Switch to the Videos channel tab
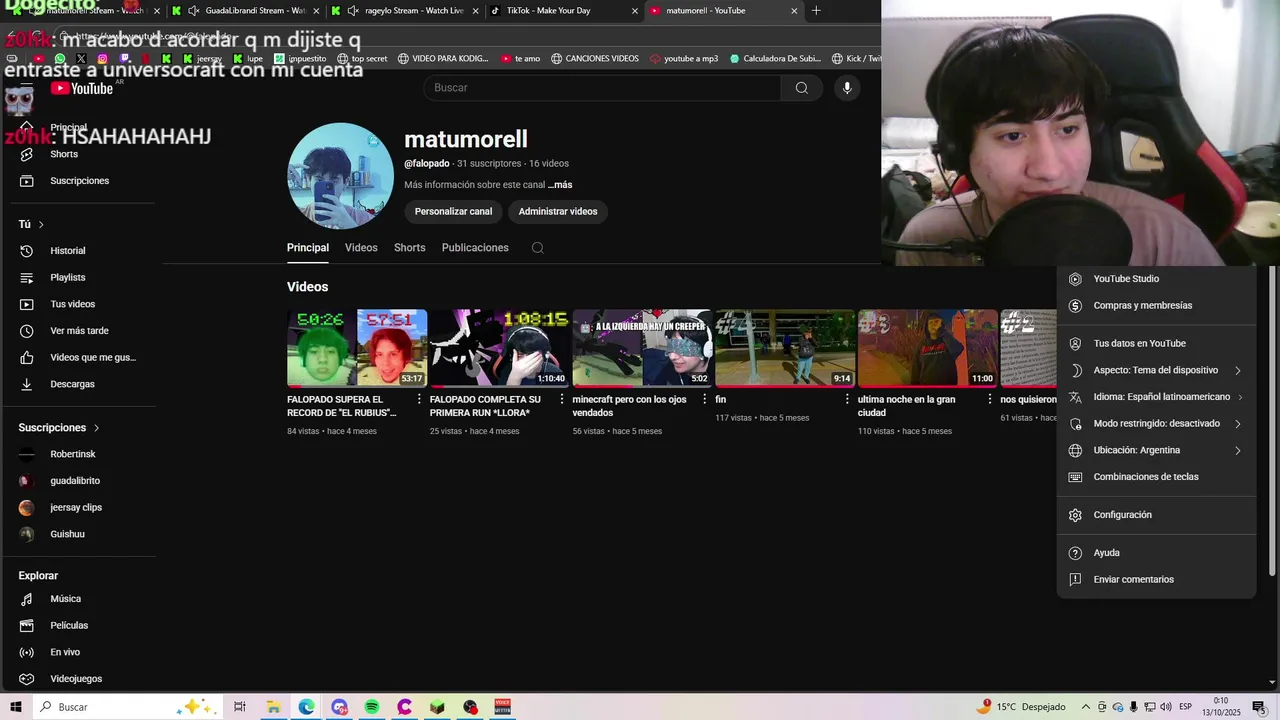Viewport: 1280px width, 720px height. (361, 248)
